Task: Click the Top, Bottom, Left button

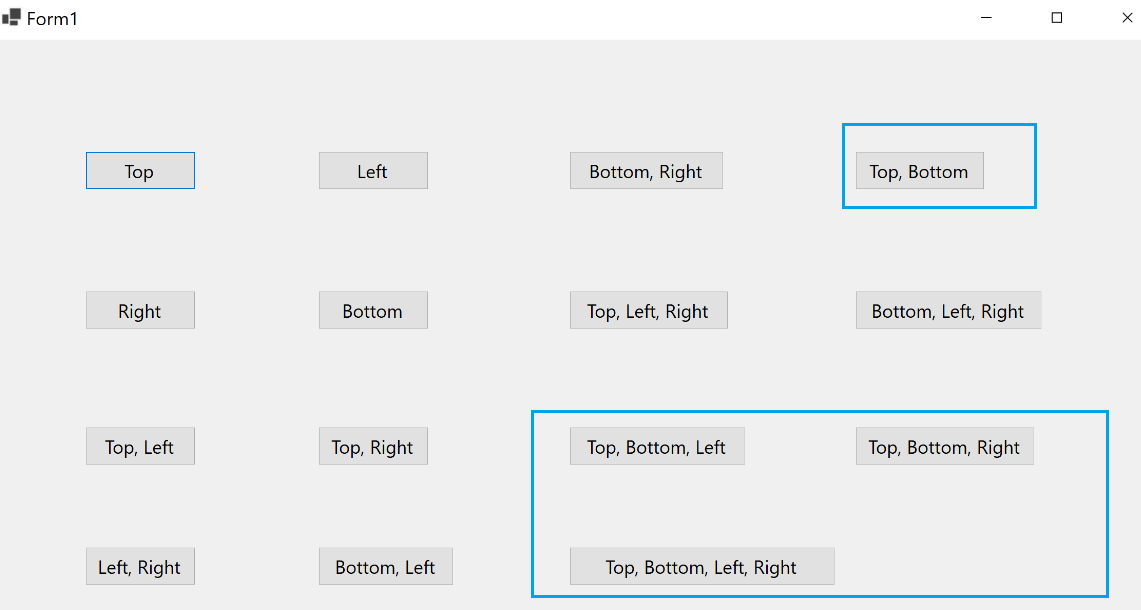Action: tap(657, 446)
